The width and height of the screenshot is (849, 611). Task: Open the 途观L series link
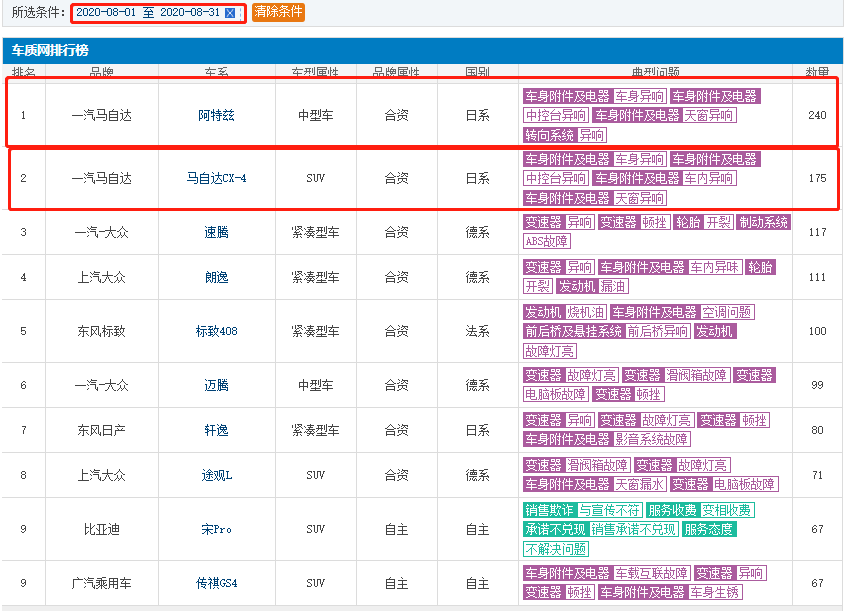click(216, 475)
